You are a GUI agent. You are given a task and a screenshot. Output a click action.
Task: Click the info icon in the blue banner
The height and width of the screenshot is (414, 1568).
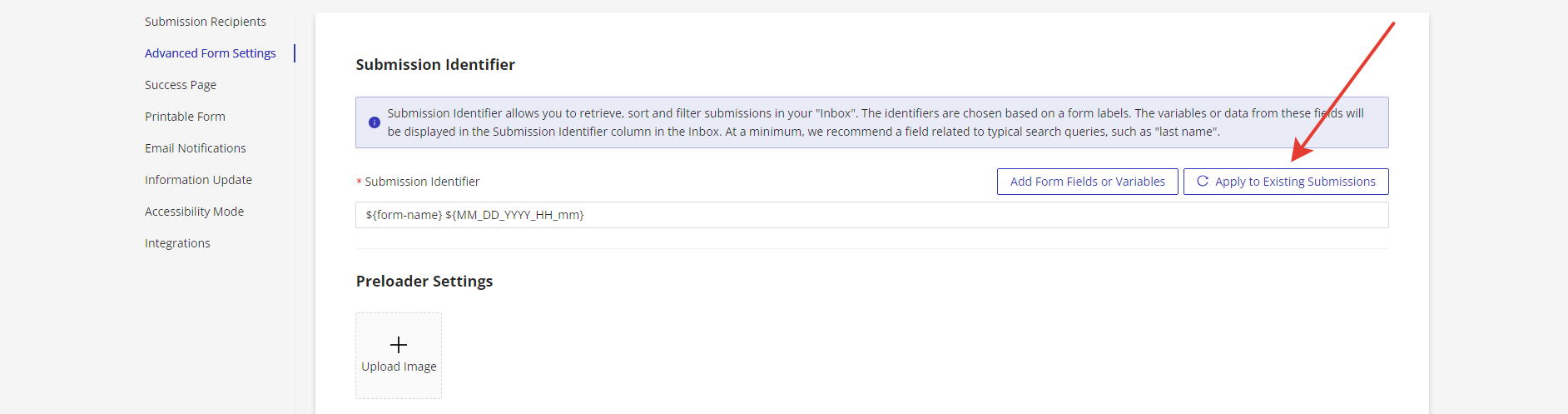point(375,122)
